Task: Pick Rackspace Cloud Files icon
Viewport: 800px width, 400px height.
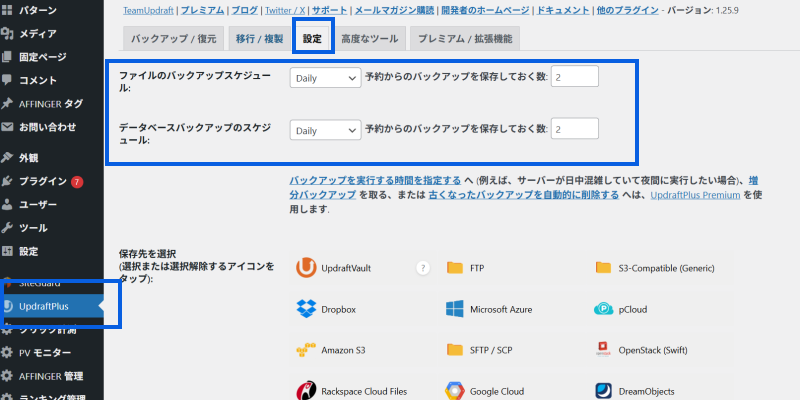Action: [306, 391]
